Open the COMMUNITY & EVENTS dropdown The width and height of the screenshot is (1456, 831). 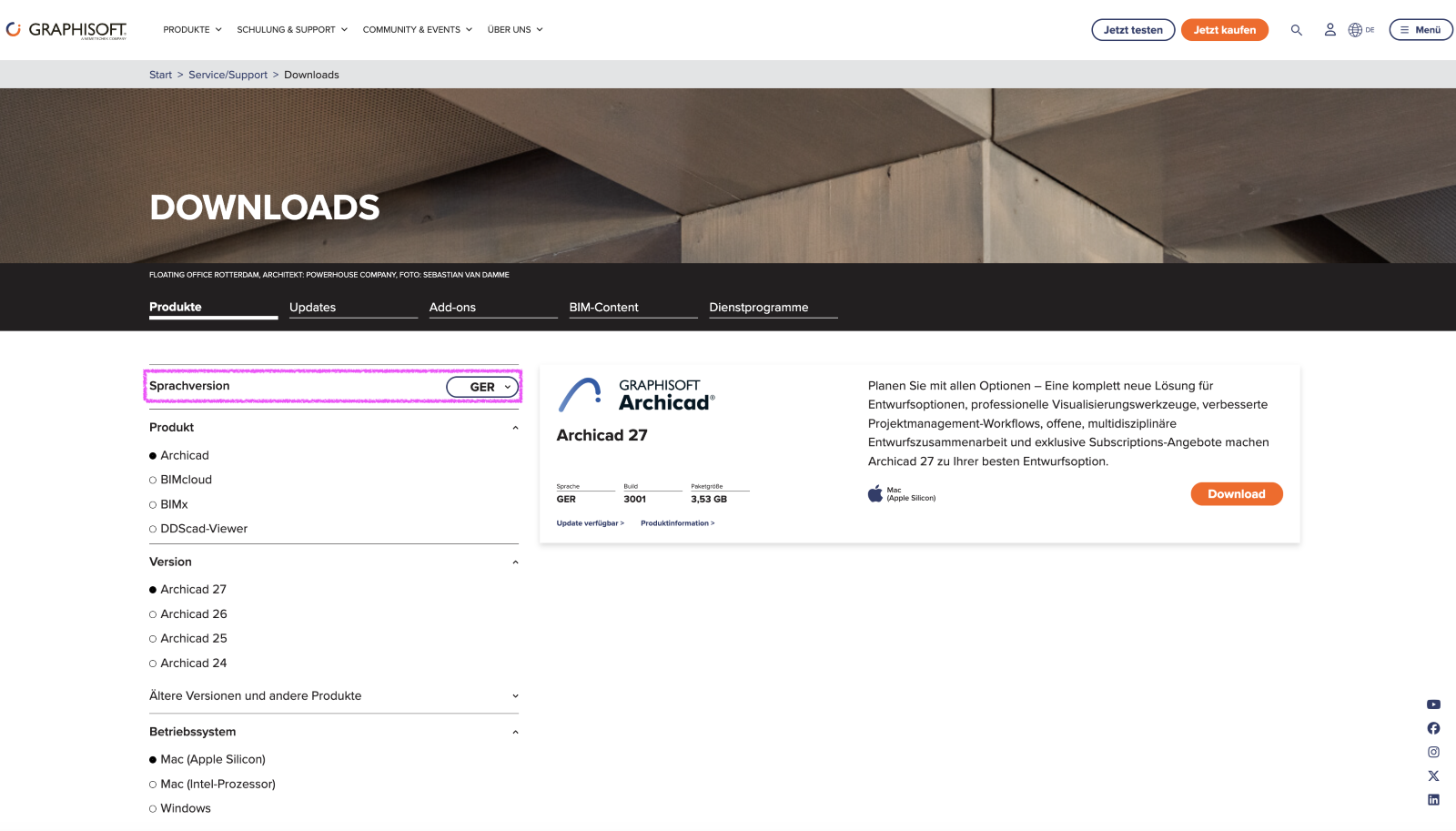click(417, 30)
